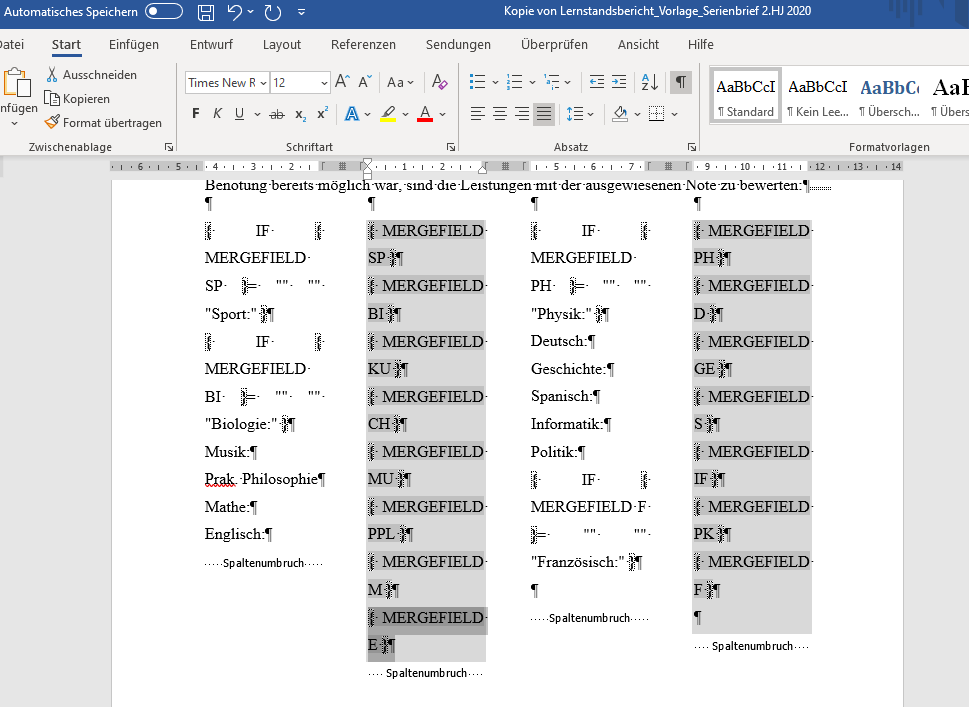Viewport: 969px width, 707px height.
Task: Decrease paragraph indent
Action: point(596,82)
